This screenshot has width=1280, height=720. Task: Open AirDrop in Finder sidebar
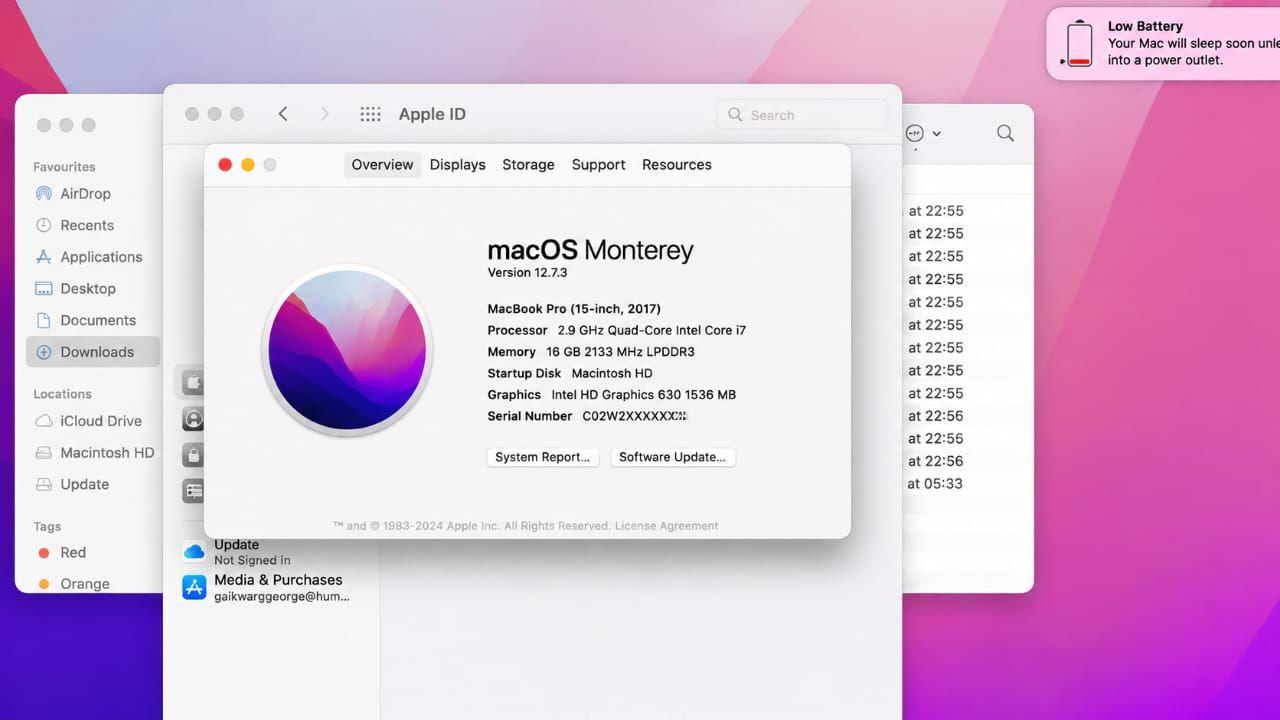85,194
